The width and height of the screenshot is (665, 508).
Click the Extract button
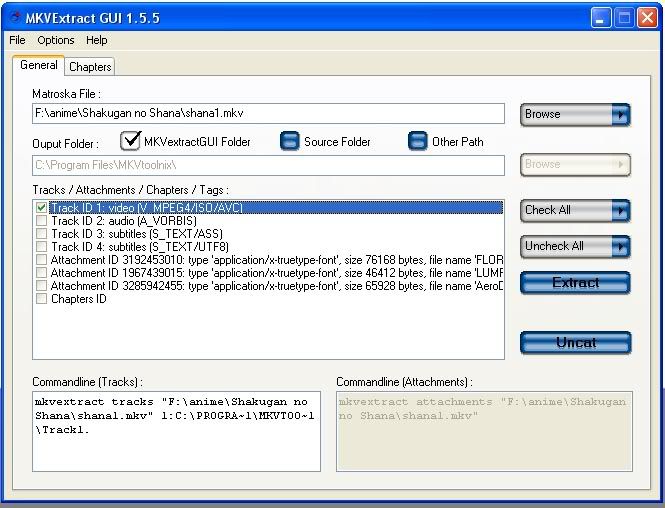575,283
